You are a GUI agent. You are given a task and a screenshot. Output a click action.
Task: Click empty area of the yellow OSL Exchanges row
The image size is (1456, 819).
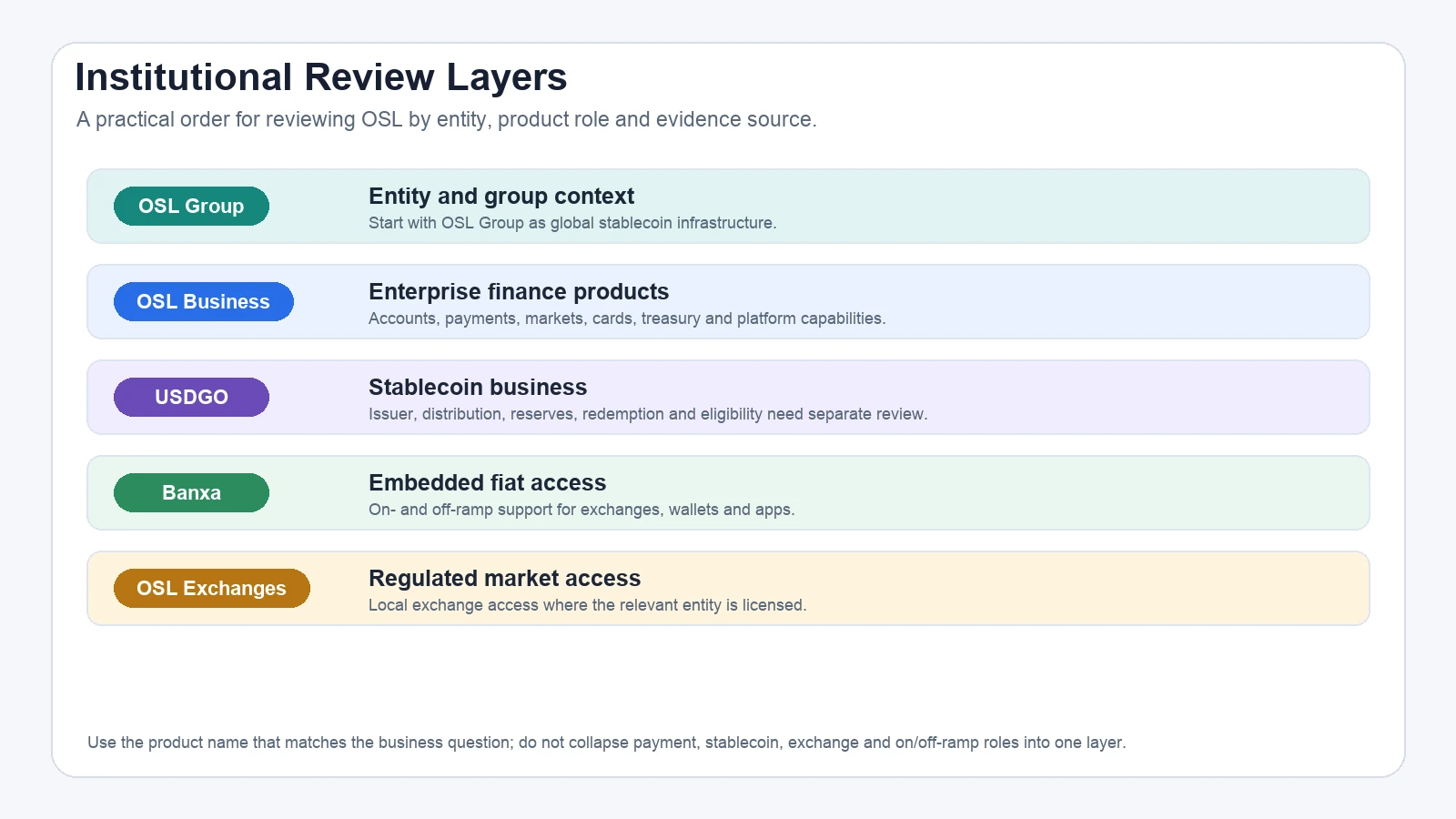(1092, 588)
